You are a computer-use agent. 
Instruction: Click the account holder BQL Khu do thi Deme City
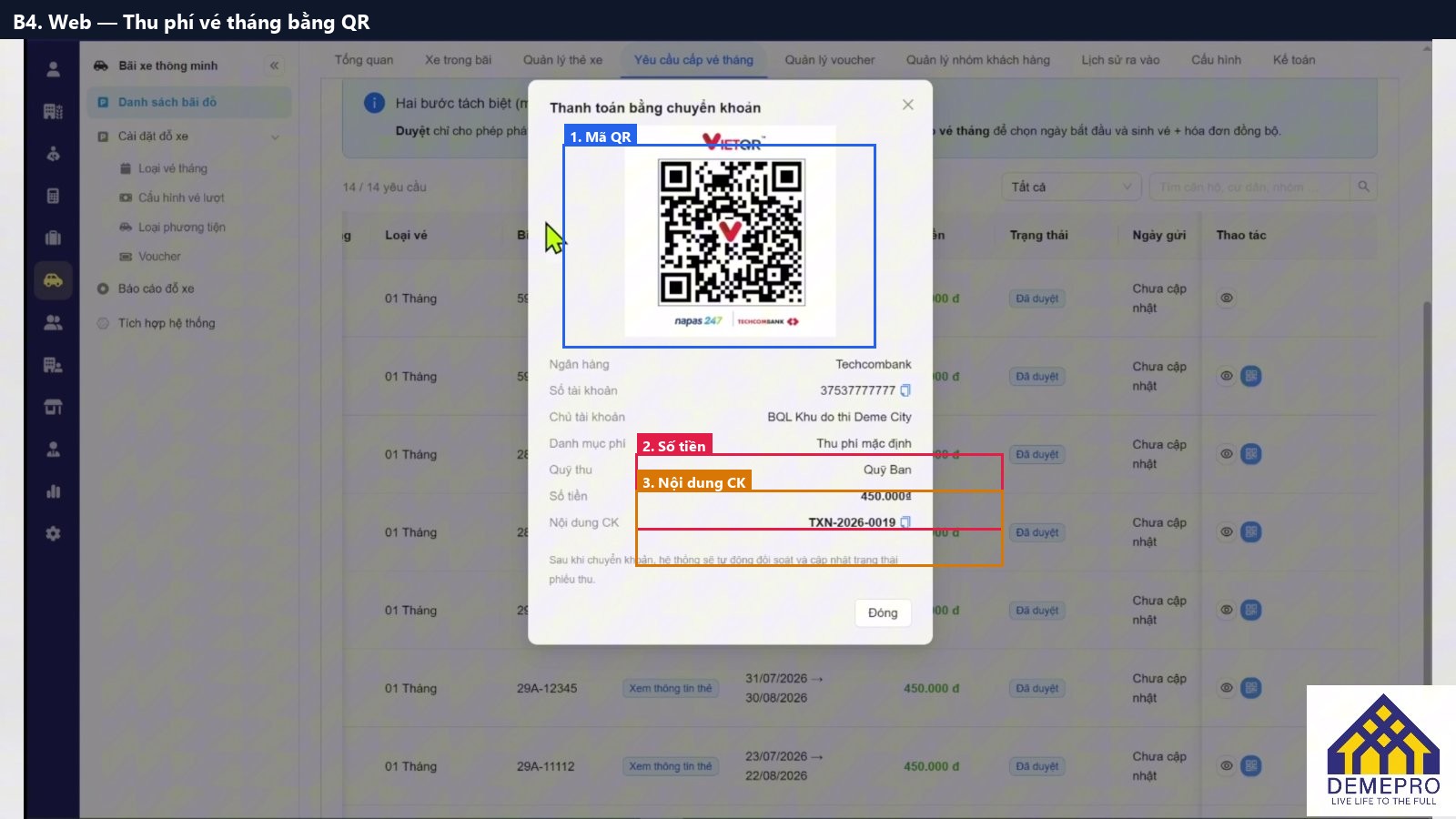839,417
